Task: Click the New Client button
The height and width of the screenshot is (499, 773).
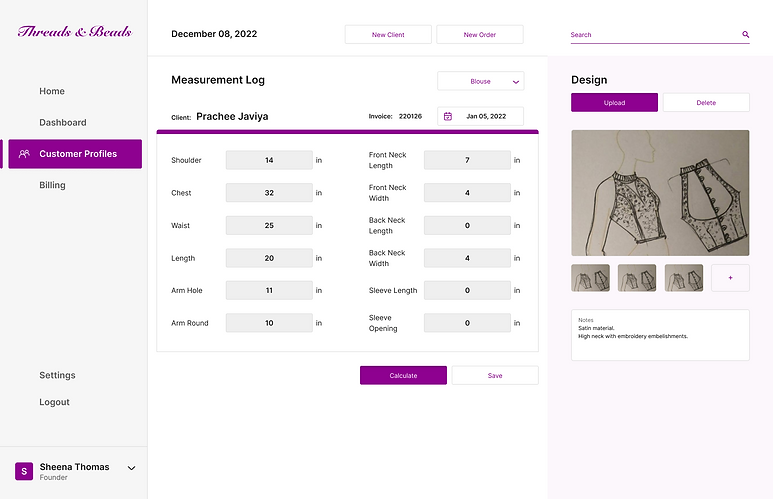Action: click(x=388, y=35)
